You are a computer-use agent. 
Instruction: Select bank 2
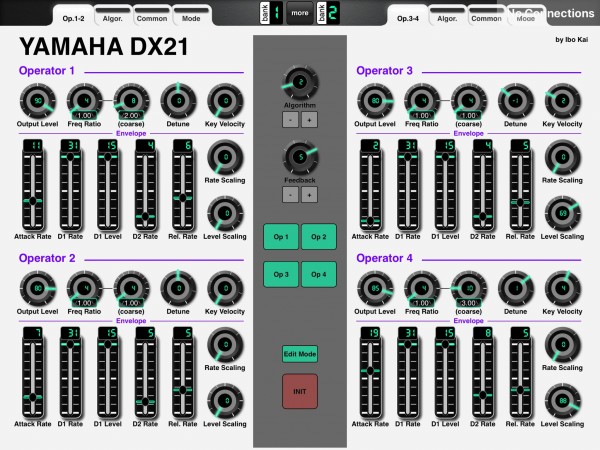[x=328, y=13]
